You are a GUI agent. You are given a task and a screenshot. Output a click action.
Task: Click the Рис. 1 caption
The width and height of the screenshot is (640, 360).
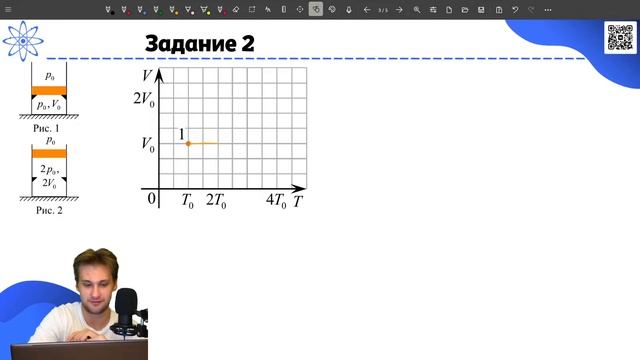pos(46,128)
